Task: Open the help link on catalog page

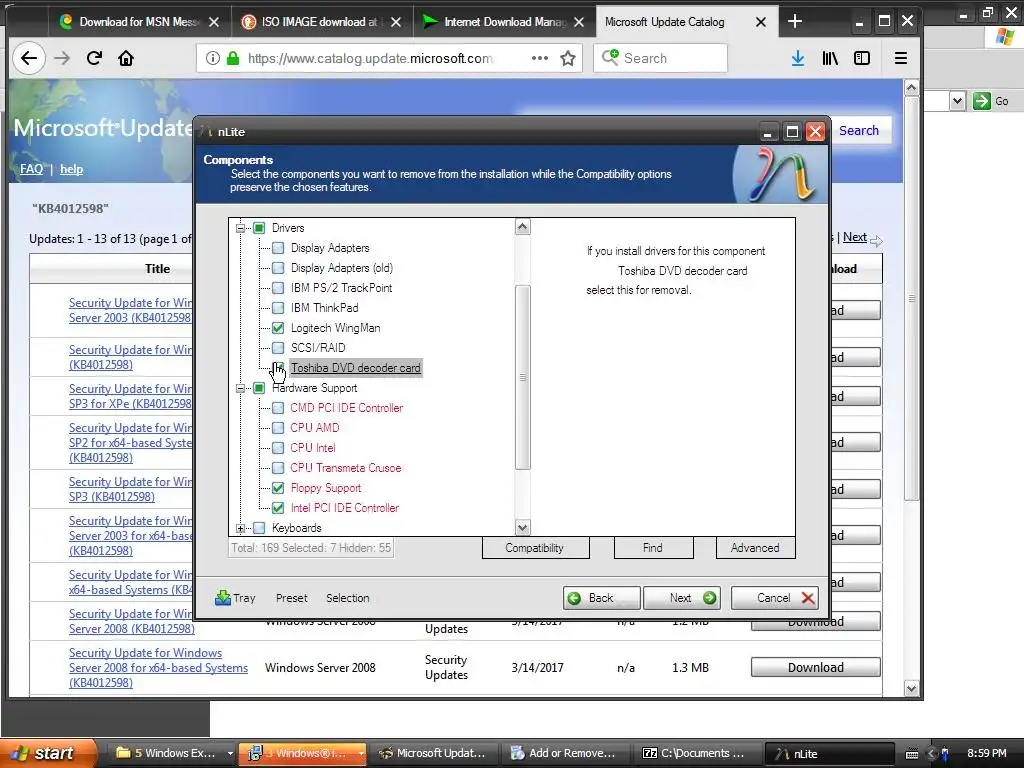Action: click(x=71, y=169)
